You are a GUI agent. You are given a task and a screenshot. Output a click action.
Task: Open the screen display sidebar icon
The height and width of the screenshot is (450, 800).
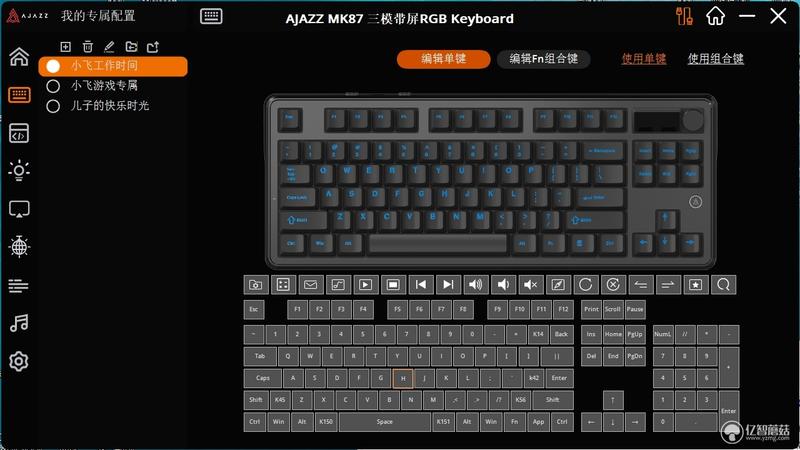(19, 209)
